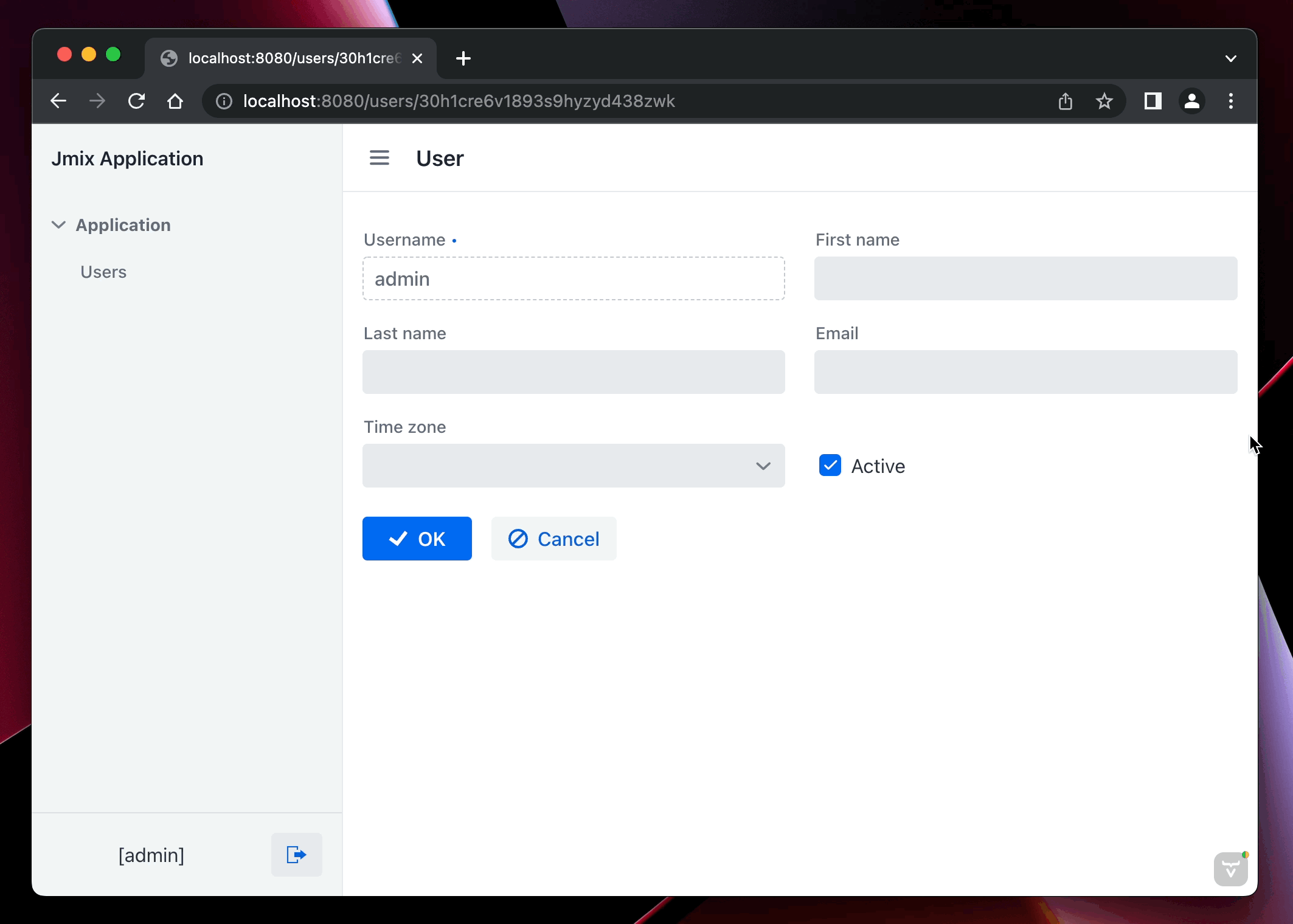Click the Username input field
This screenshot has height=924, width=1293.
[573, 278]
